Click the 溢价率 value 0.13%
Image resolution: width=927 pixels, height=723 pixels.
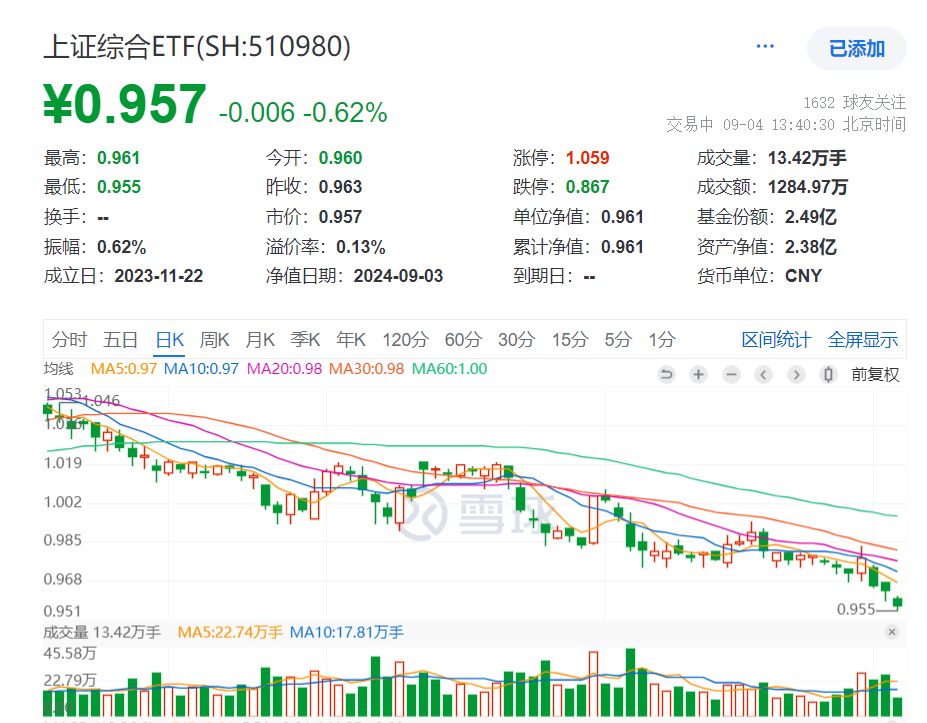click(x=361, y=247)
